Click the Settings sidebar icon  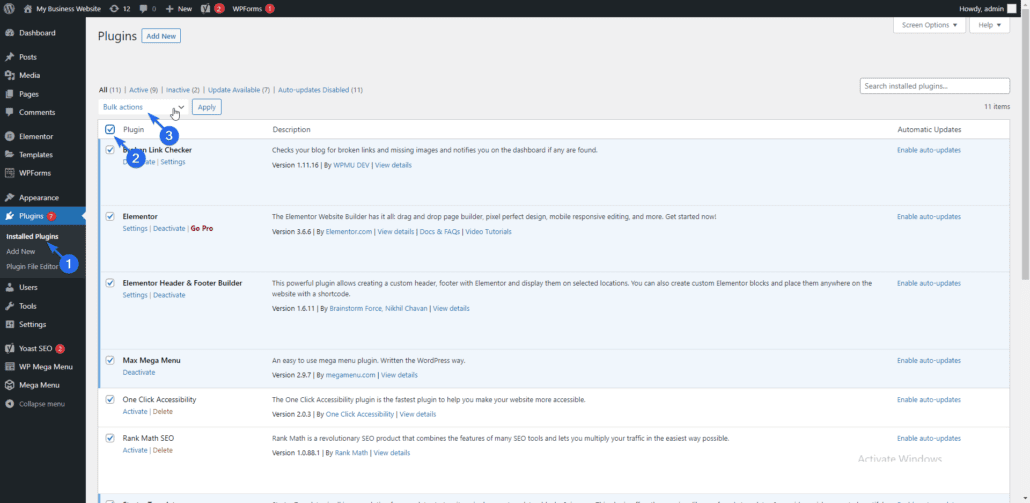click(10, 324)
